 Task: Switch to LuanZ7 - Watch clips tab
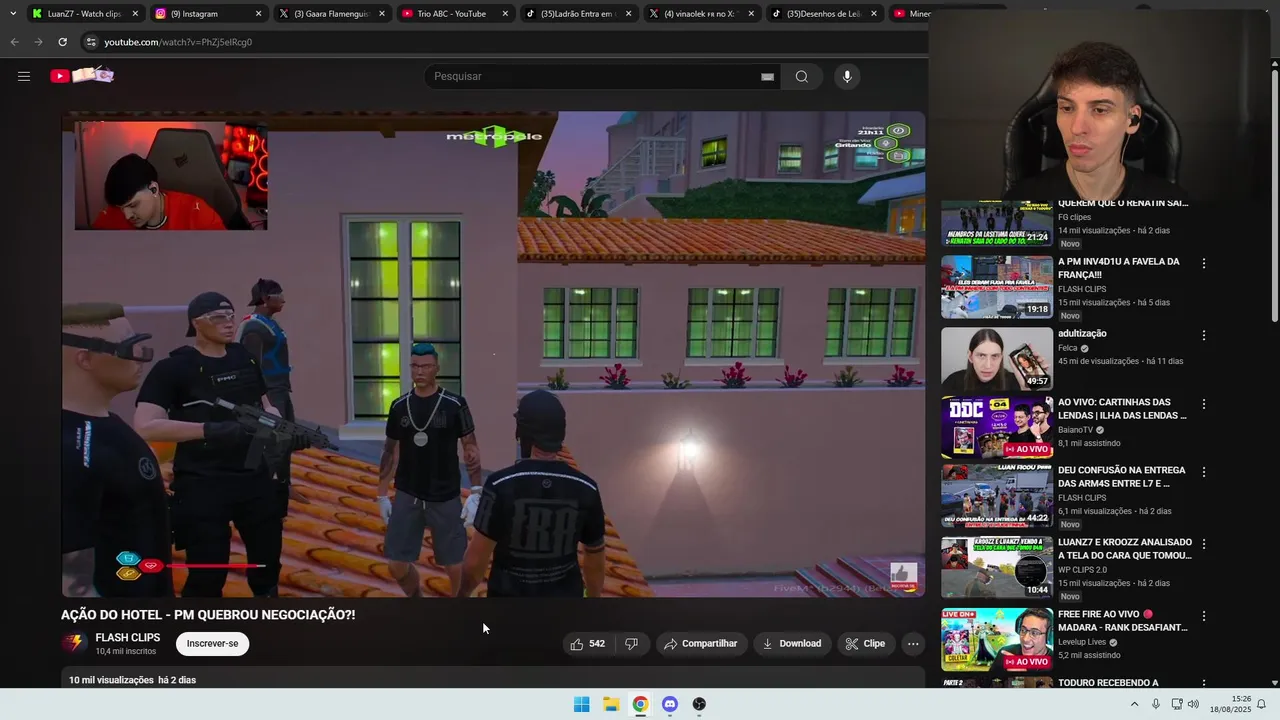pos(83,14)
